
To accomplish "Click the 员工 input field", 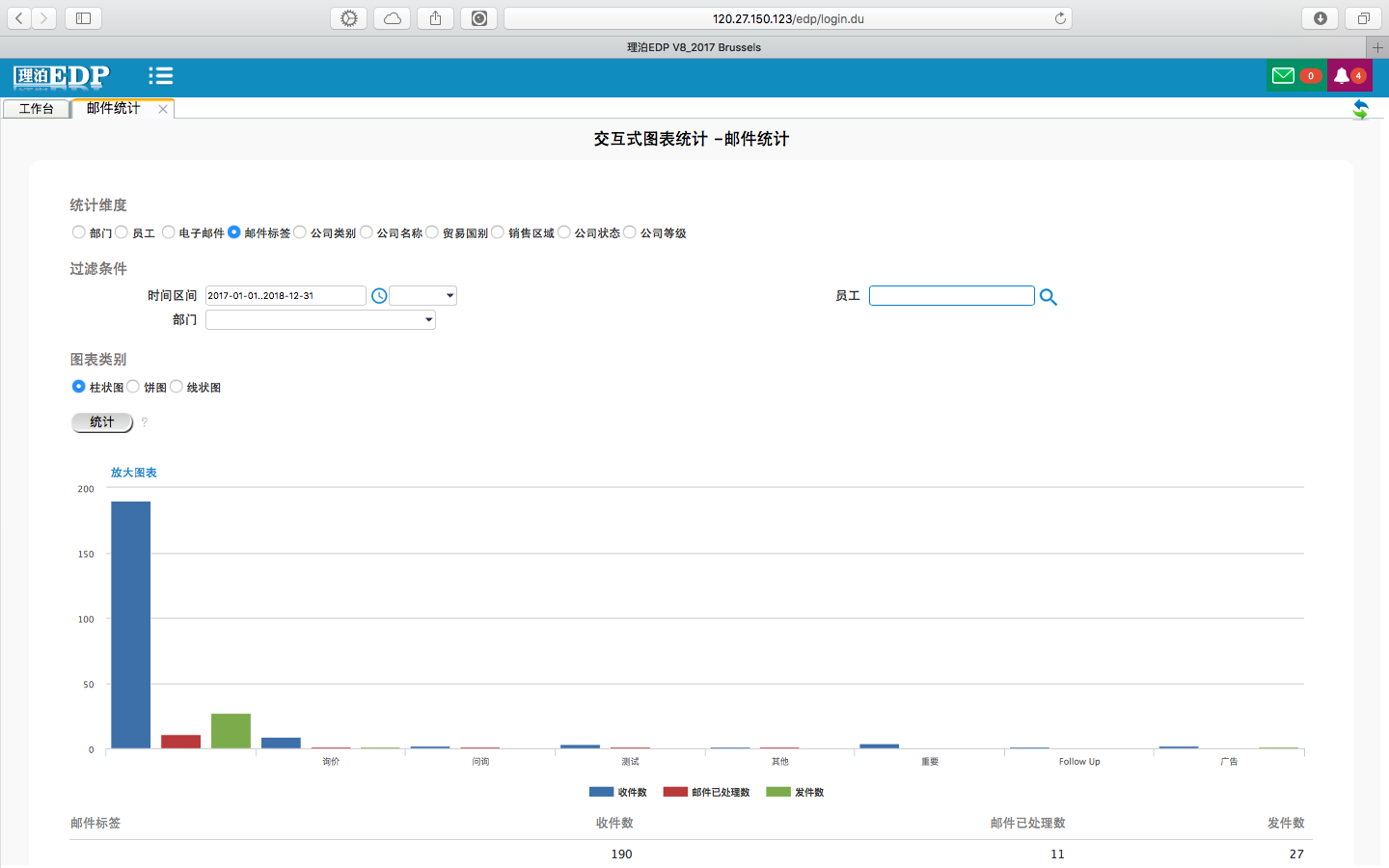I will click(951, 296).
